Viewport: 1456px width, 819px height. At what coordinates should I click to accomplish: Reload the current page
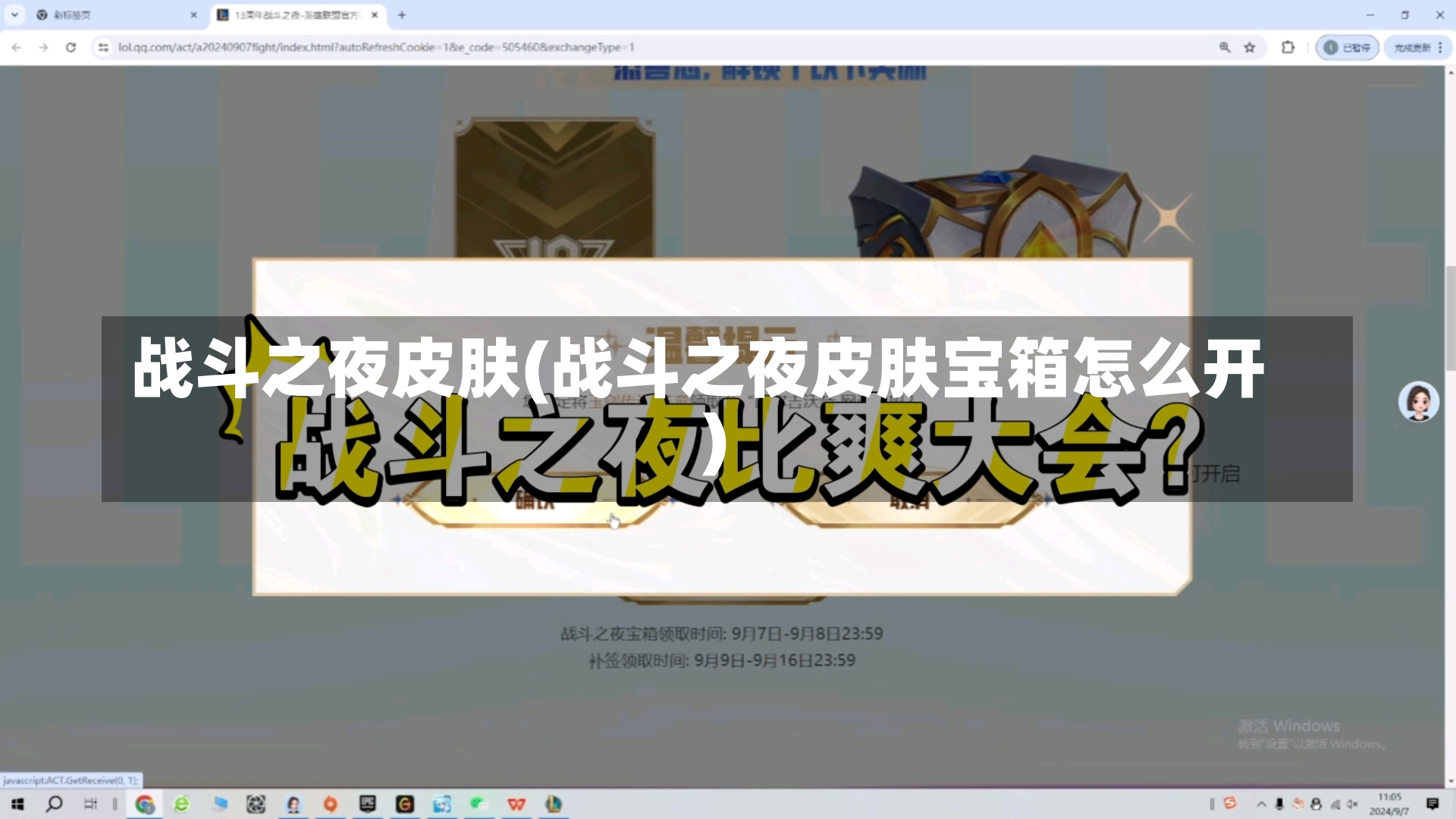pos(71,47)
